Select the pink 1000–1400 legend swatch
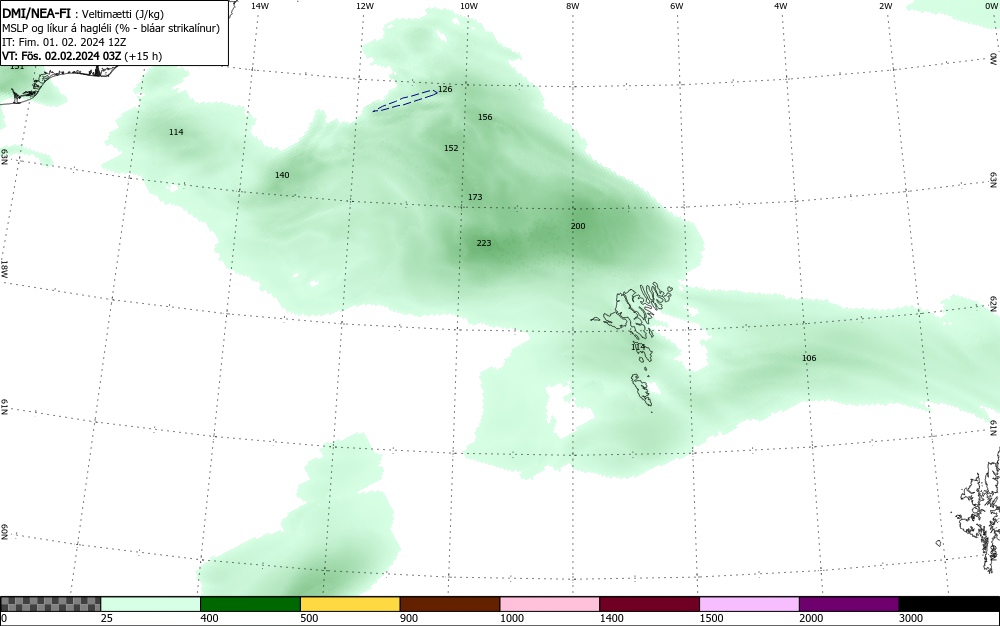The width and height of the screenshot is (1000, 626). 550,604
